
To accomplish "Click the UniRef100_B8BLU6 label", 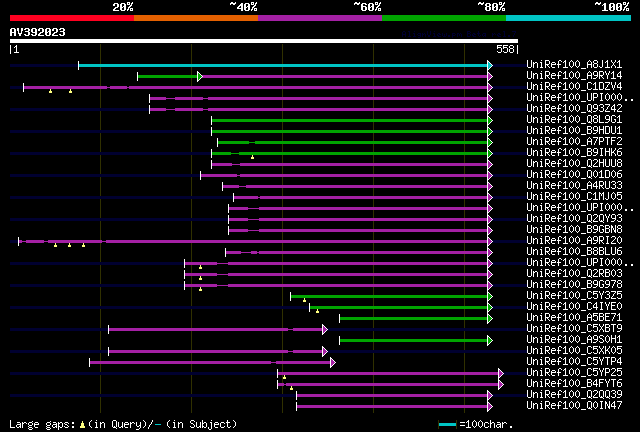I will pyautogui.click(x=574, y=252).
